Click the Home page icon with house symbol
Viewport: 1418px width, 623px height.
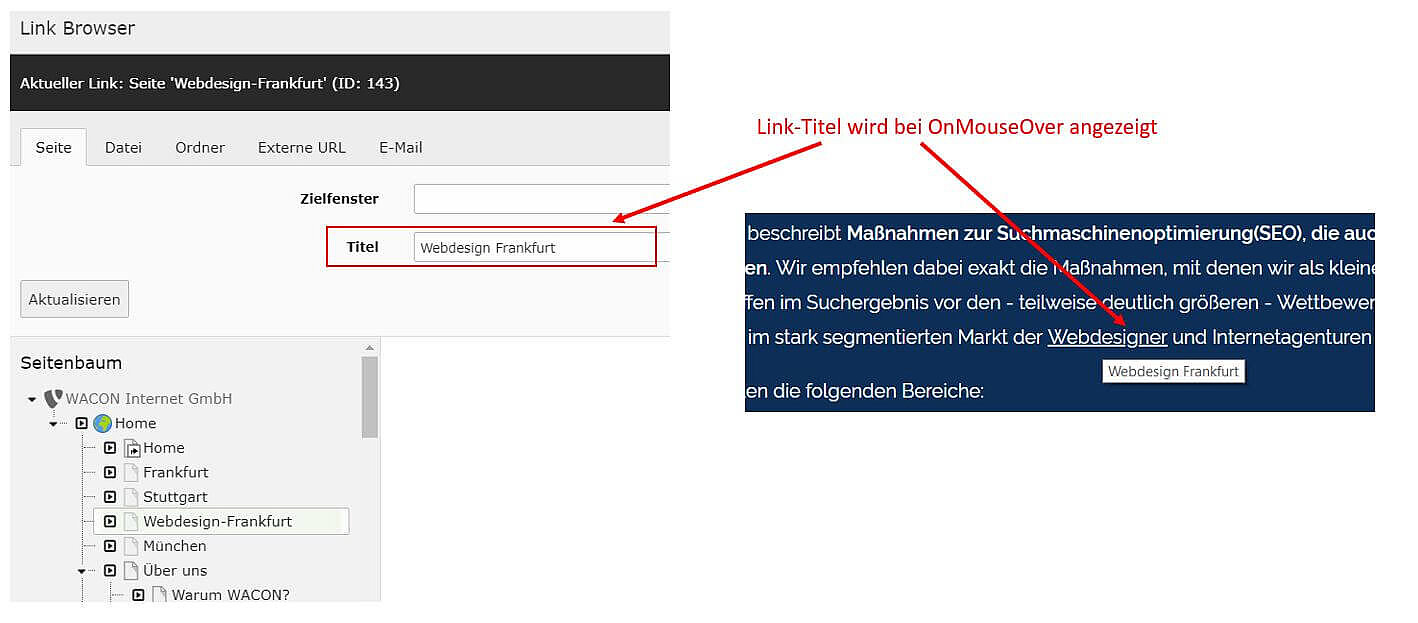point(134,447)
